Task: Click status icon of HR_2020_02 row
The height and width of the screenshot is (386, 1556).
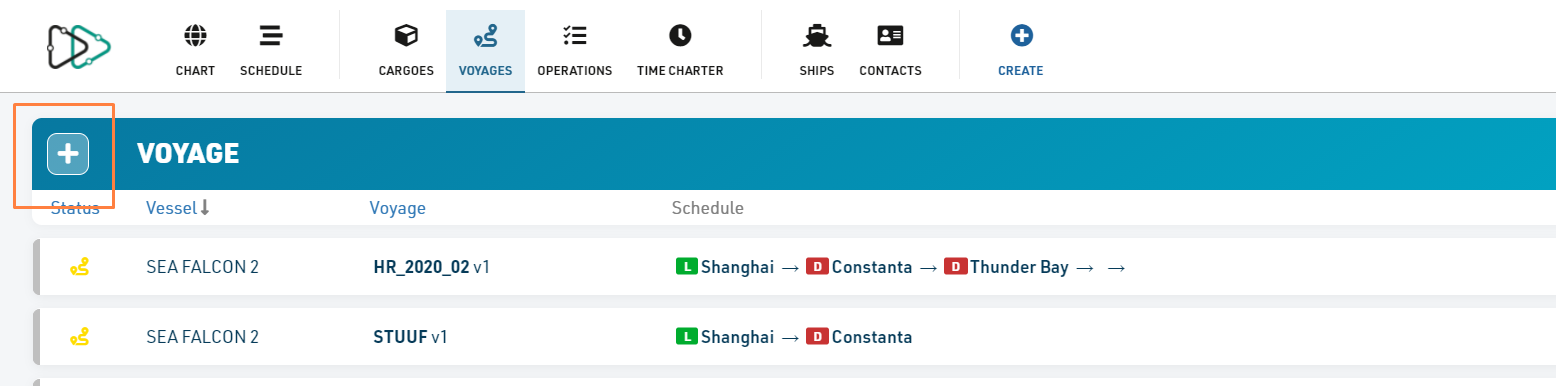Action: coord(80,267)
